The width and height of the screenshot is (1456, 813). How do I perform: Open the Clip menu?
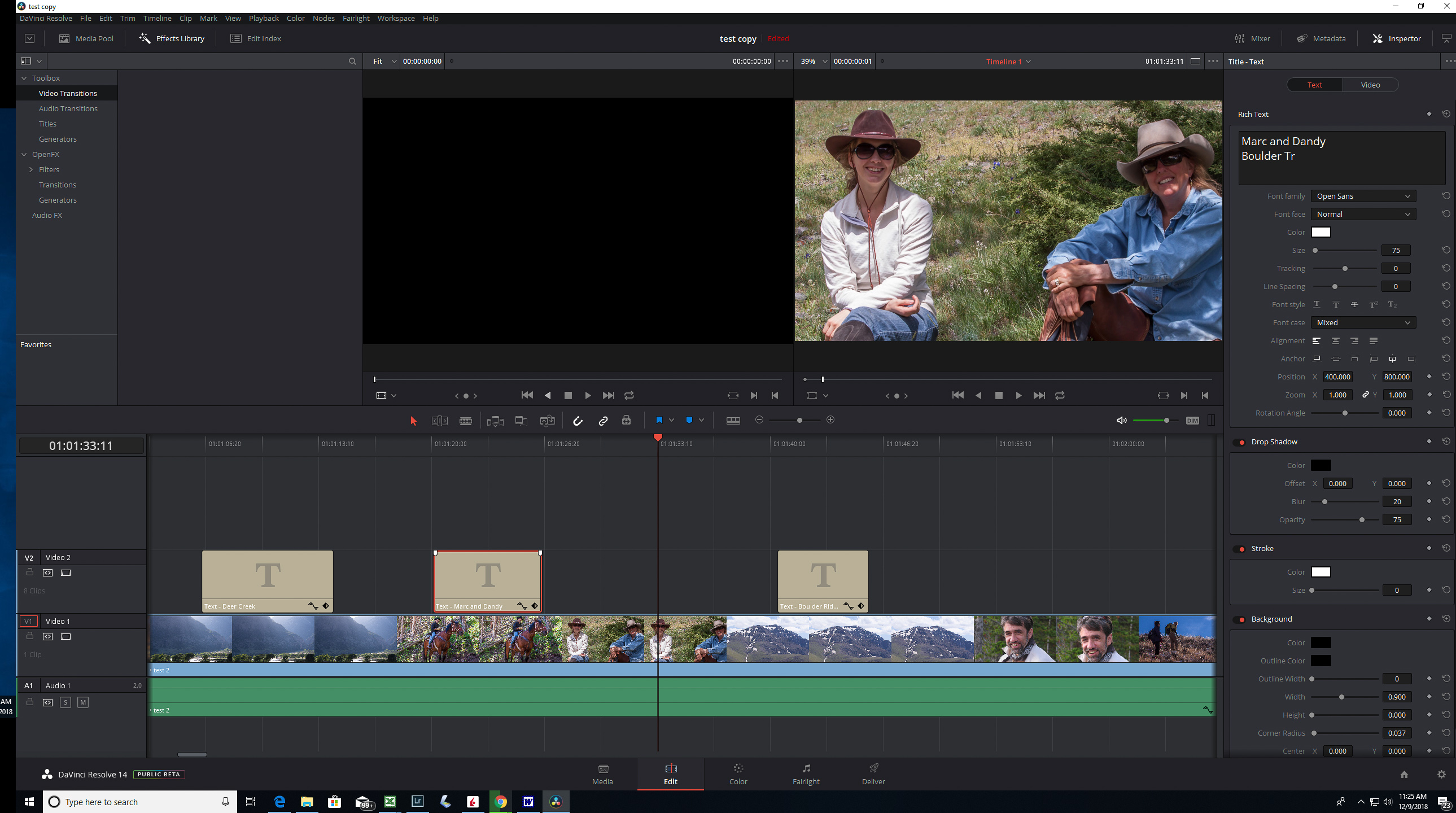185,18
